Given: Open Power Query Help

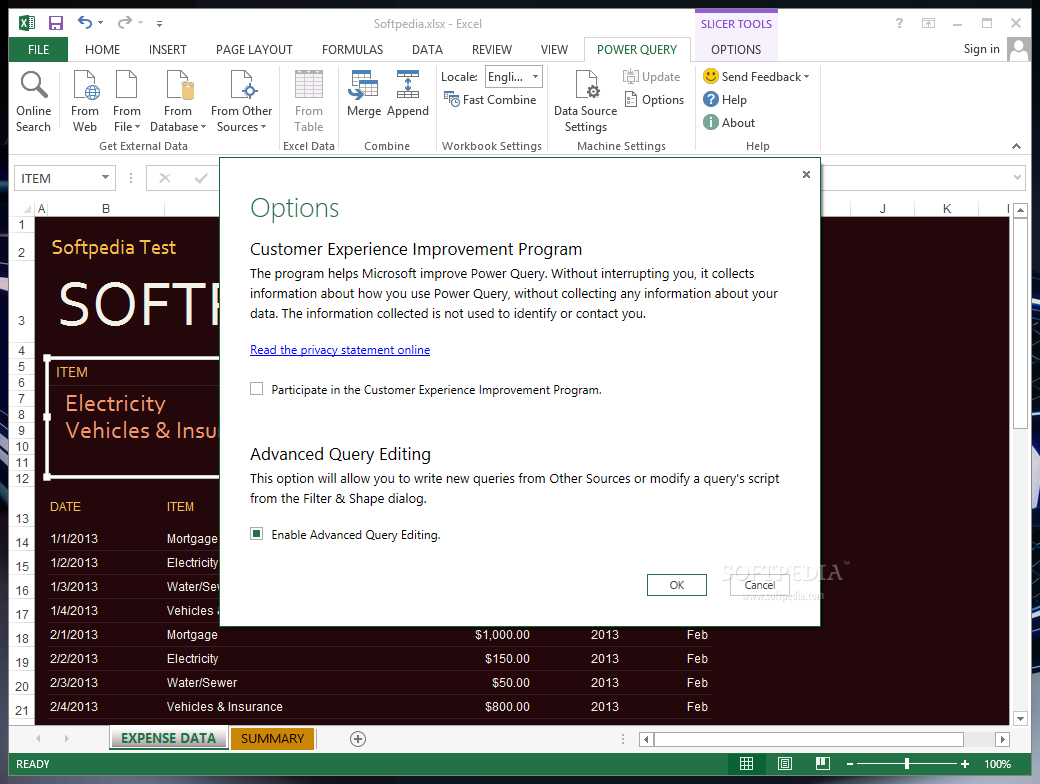Looking at the screenshot, I should point(725,99).
